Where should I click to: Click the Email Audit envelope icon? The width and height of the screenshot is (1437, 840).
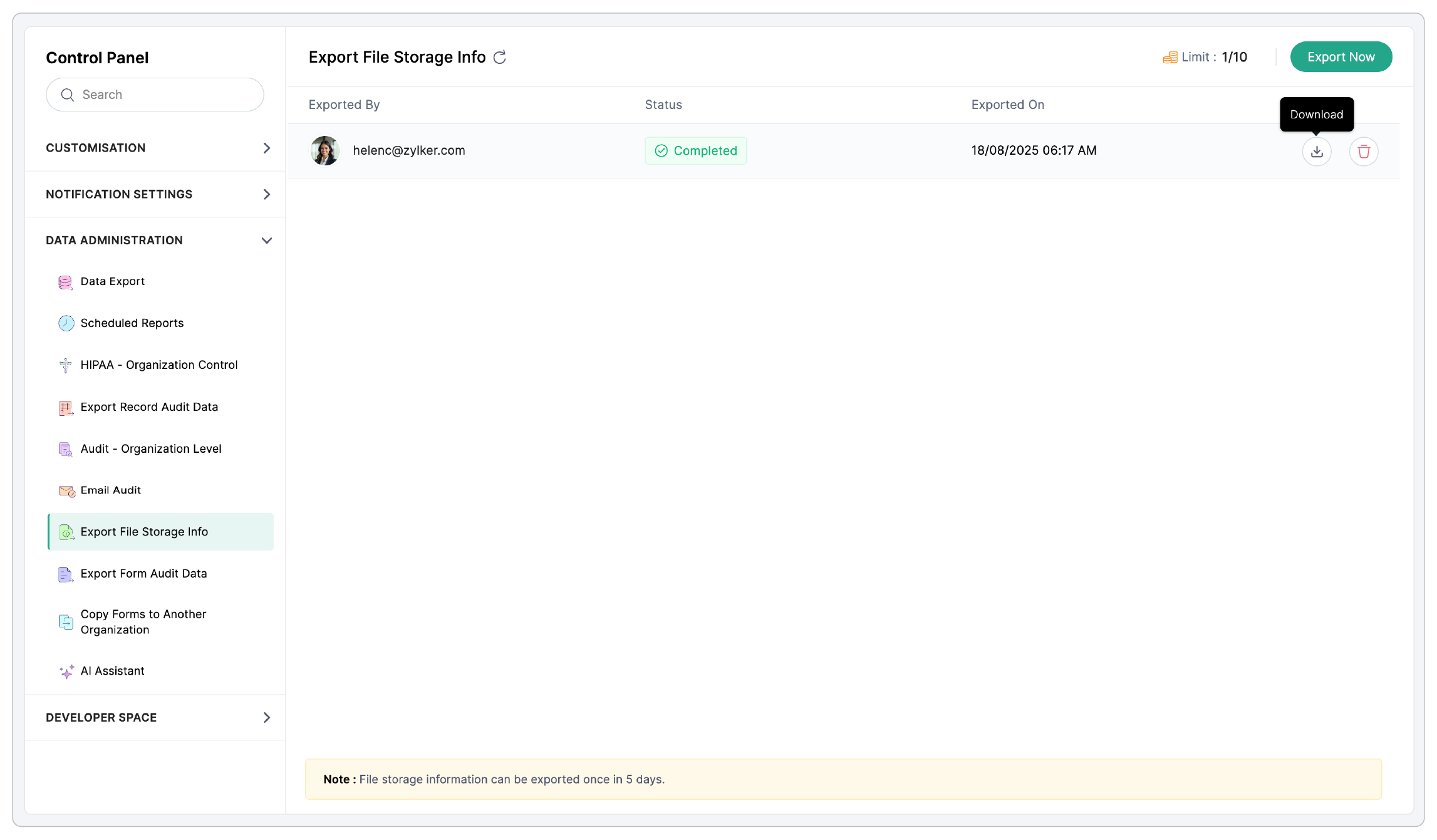(x=66, y=490)
